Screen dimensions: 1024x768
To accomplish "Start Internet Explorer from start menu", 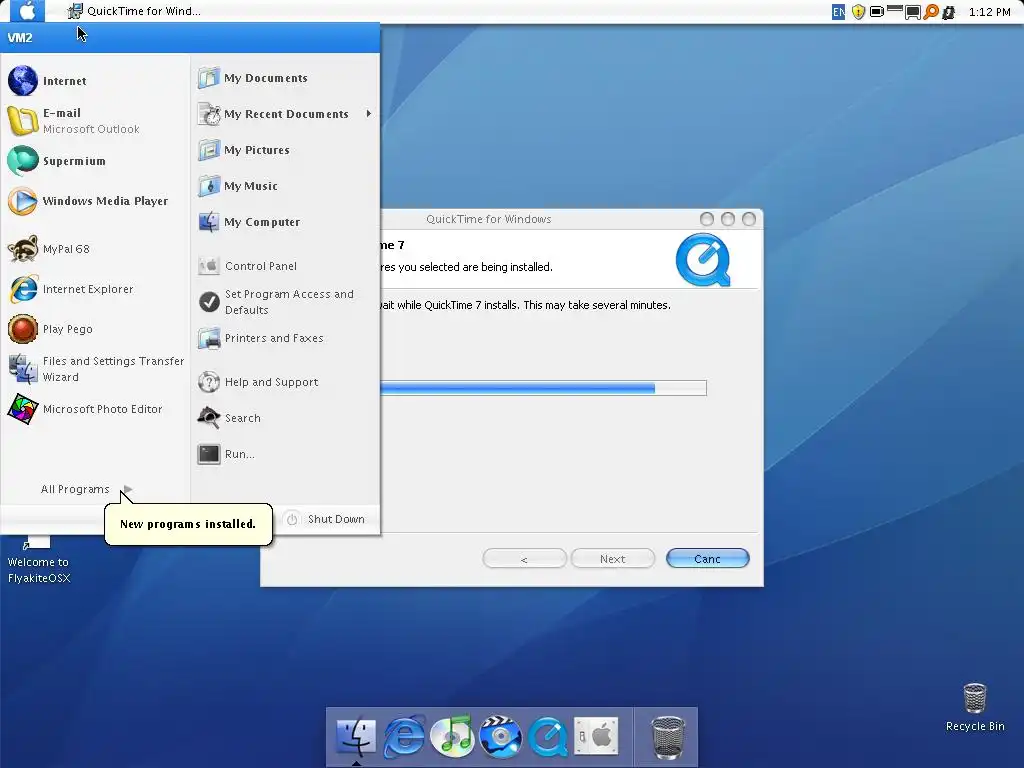I will point(95,289).
